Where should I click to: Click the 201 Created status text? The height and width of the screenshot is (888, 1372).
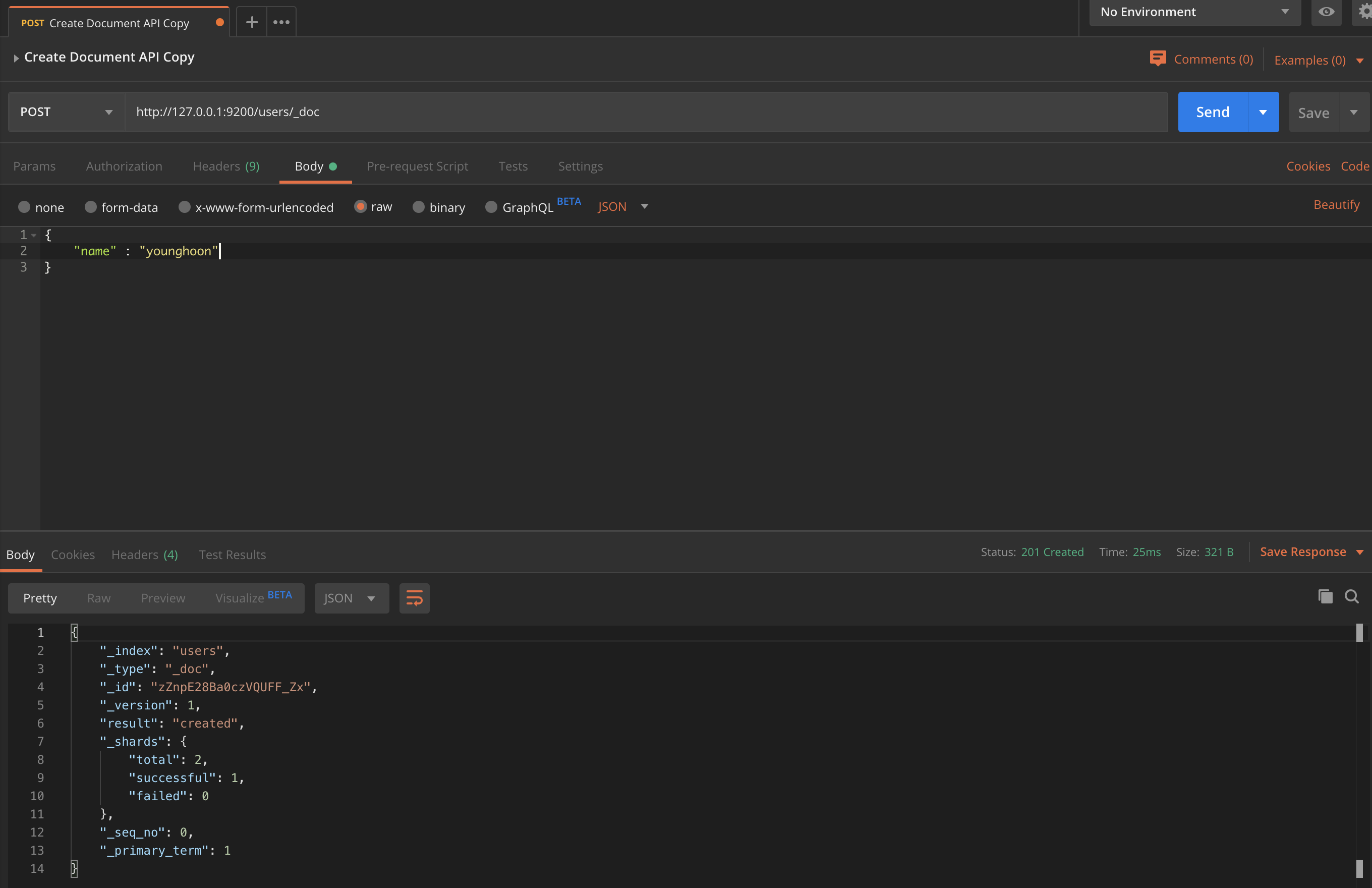pyautogui.click(x=1052, y=552)
